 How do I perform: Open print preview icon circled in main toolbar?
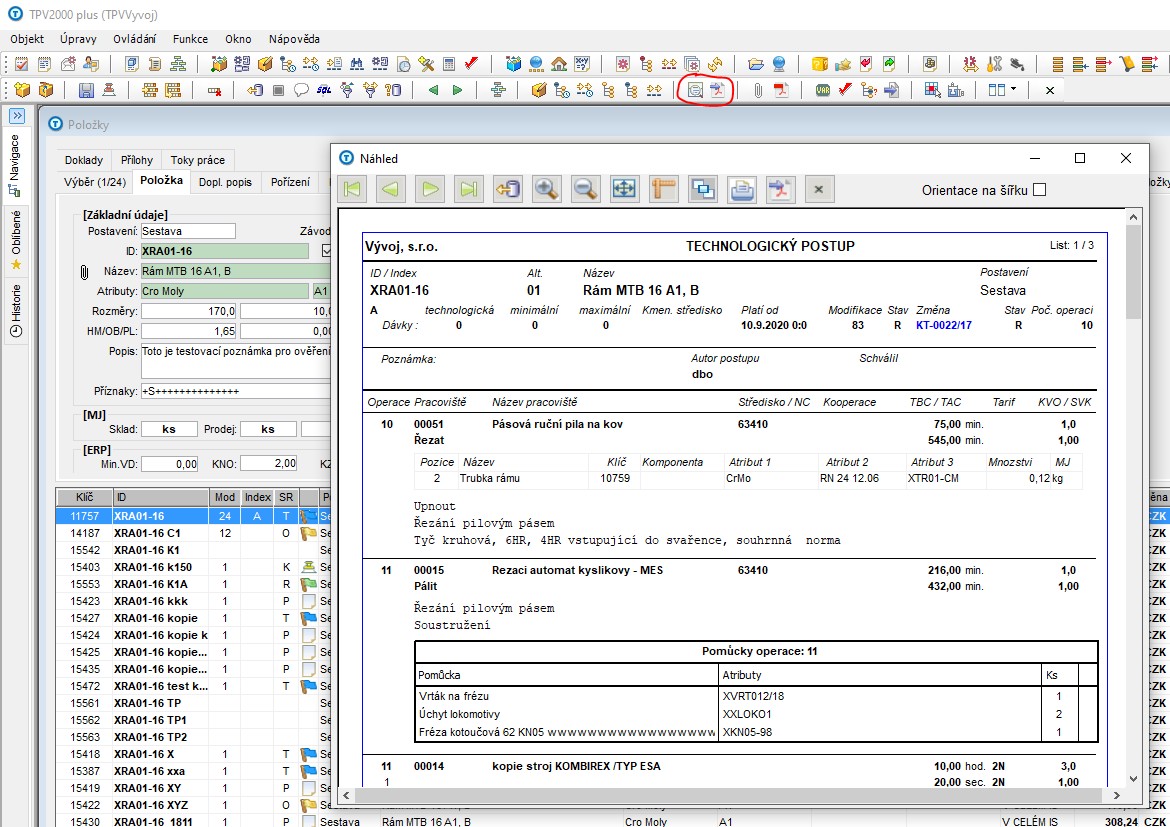(x=695, y=90)
